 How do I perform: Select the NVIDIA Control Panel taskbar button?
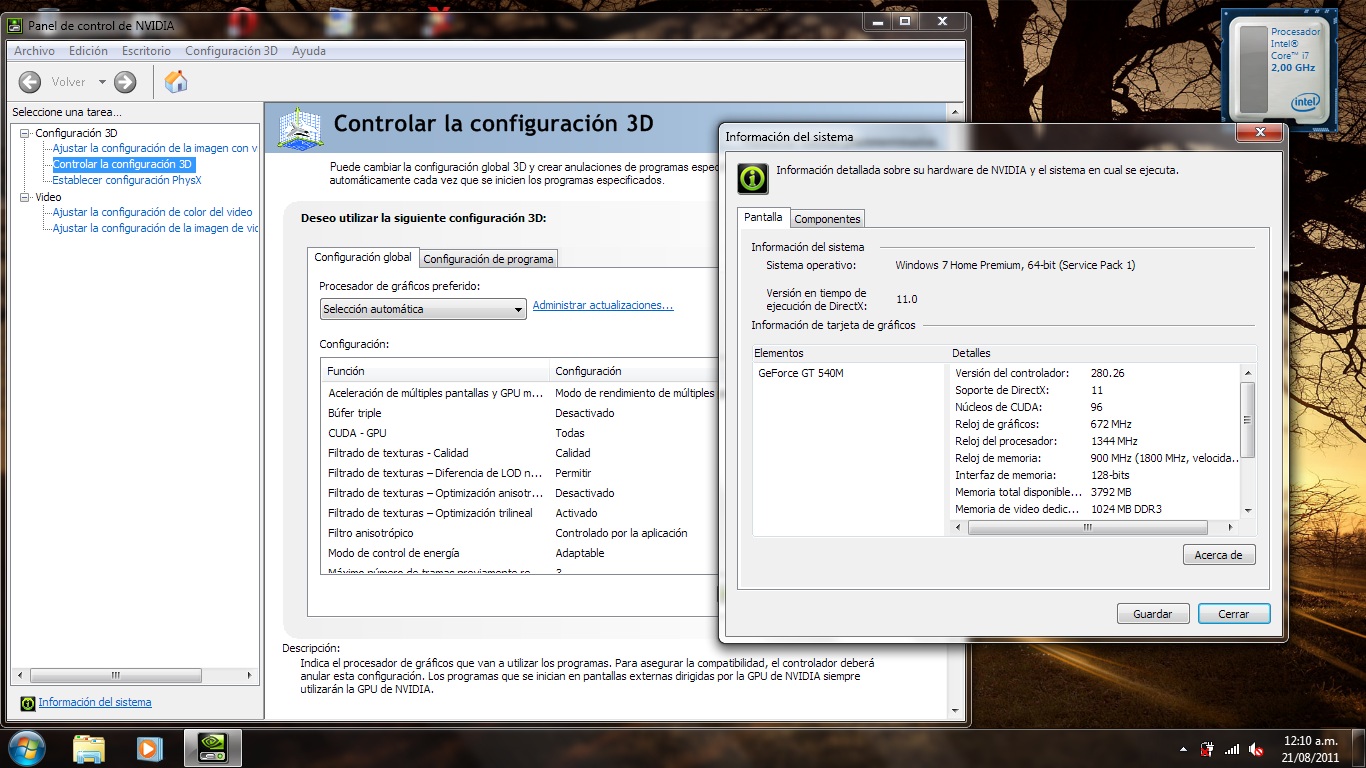pyautogui.click(x=213, y=747)
